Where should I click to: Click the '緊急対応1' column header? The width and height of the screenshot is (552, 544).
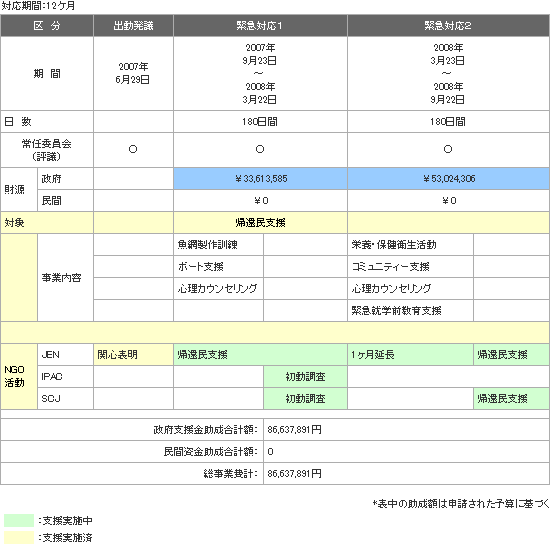click(x=260, y=26)
